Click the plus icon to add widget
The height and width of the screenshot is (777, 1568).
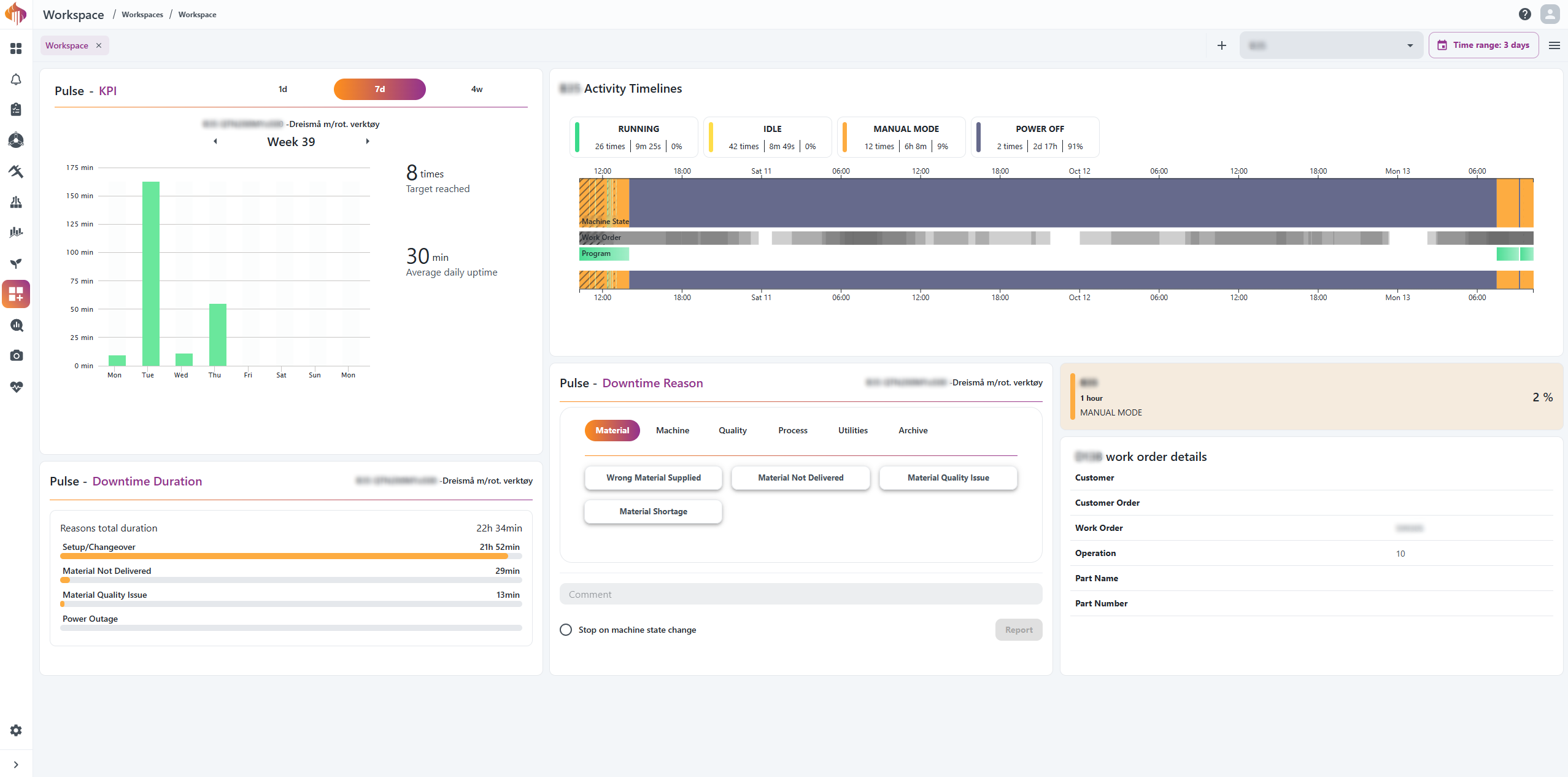(x=1221, y=45)
